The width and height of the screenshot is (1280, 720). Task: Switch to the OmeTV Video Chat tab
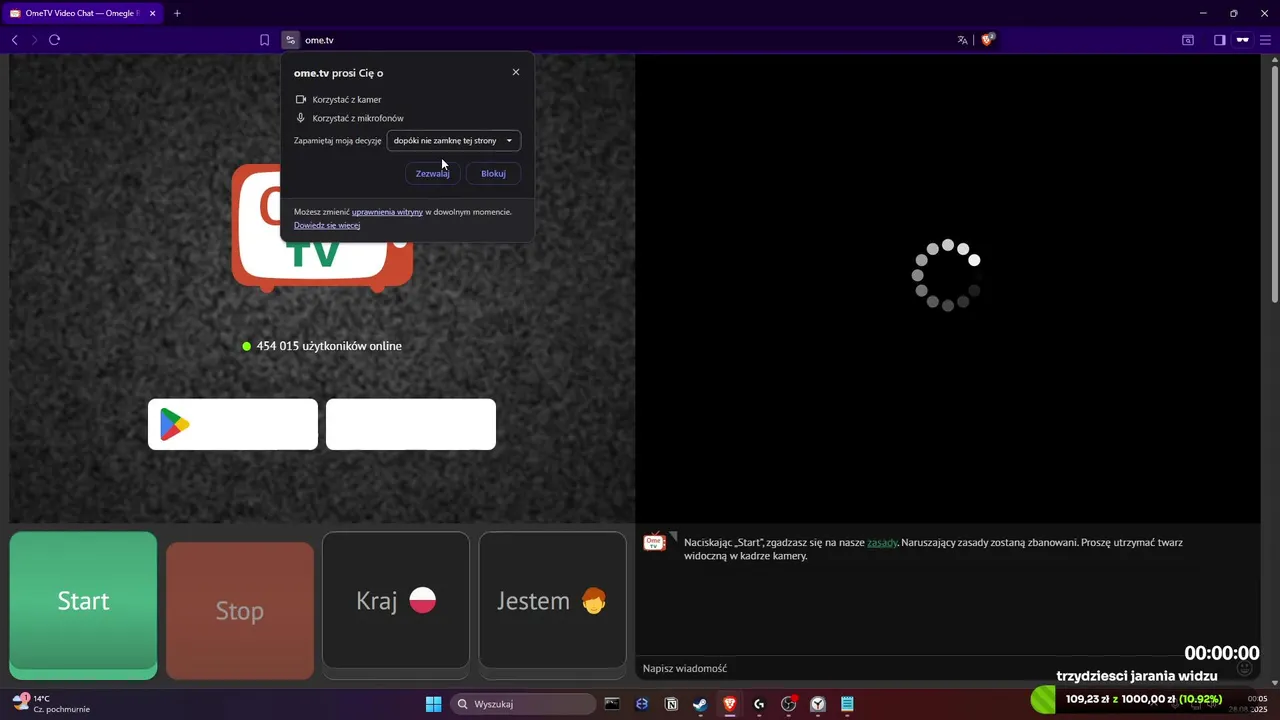(x=82, y=13)
